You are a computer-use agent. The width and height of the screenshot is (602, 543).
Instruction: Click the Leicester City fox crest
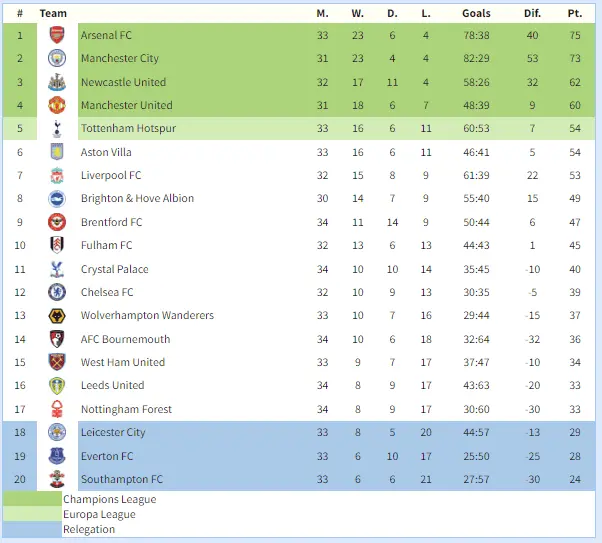click(x=56, y=432)
